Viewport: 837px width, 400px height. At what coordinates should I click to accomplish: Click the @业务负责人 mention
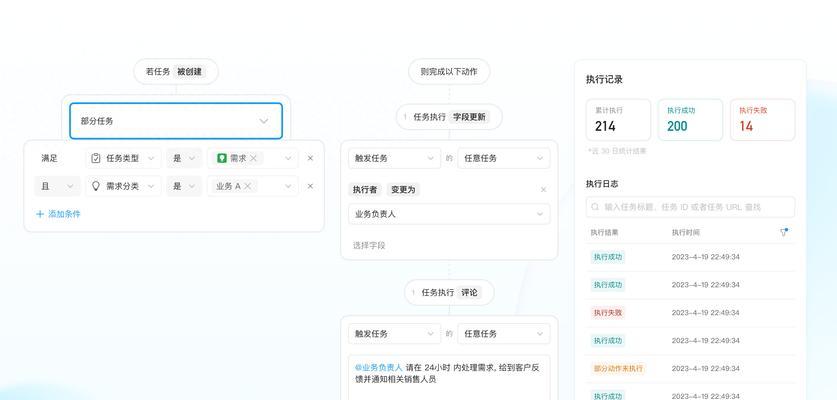tap(378, 368)
